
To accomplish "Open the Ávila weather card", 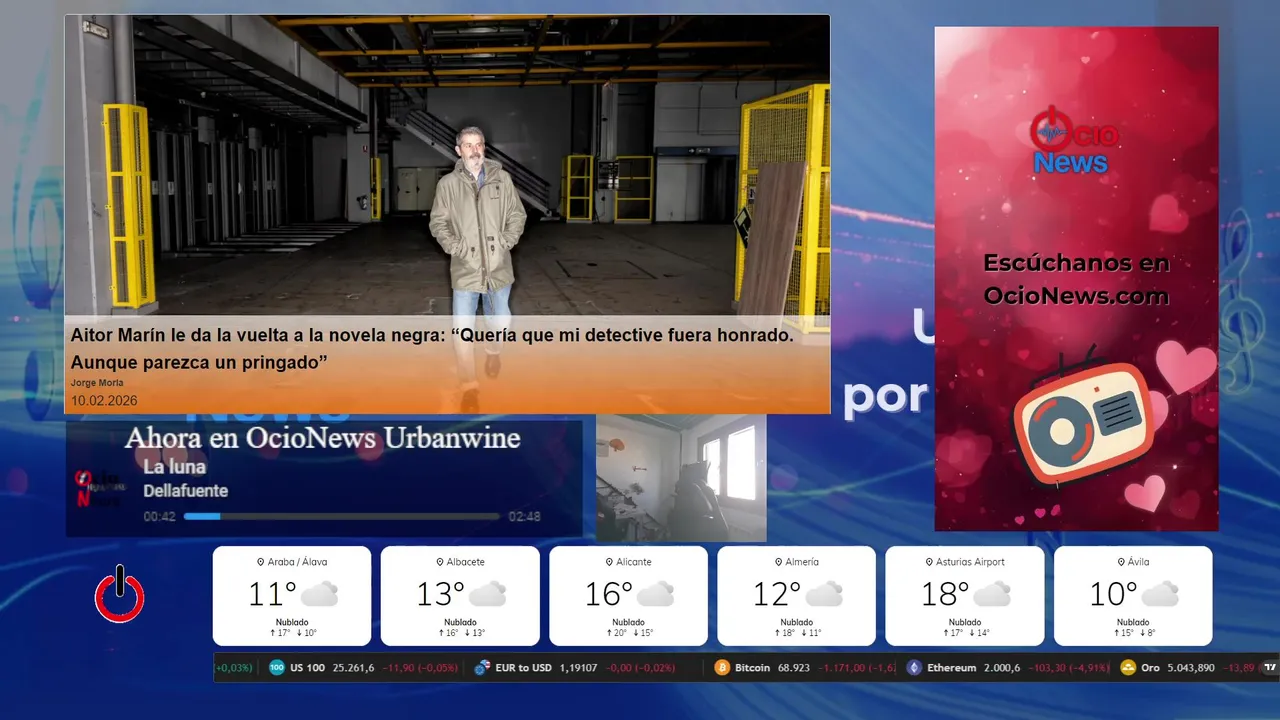I will point(1133,595).
